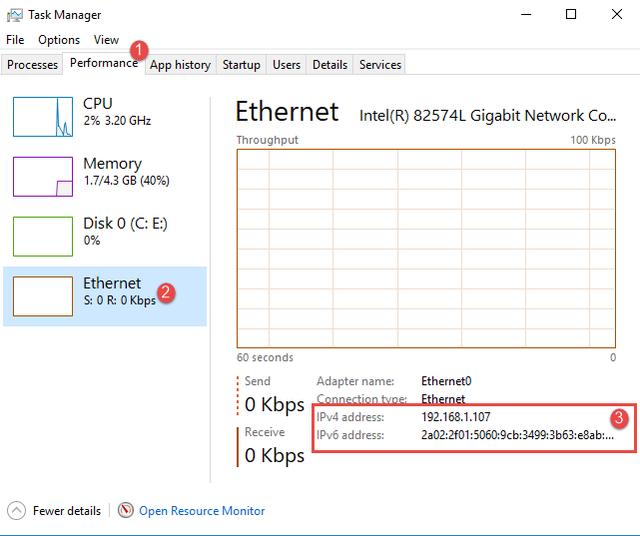Open the View menu

[x=106, y=40]
